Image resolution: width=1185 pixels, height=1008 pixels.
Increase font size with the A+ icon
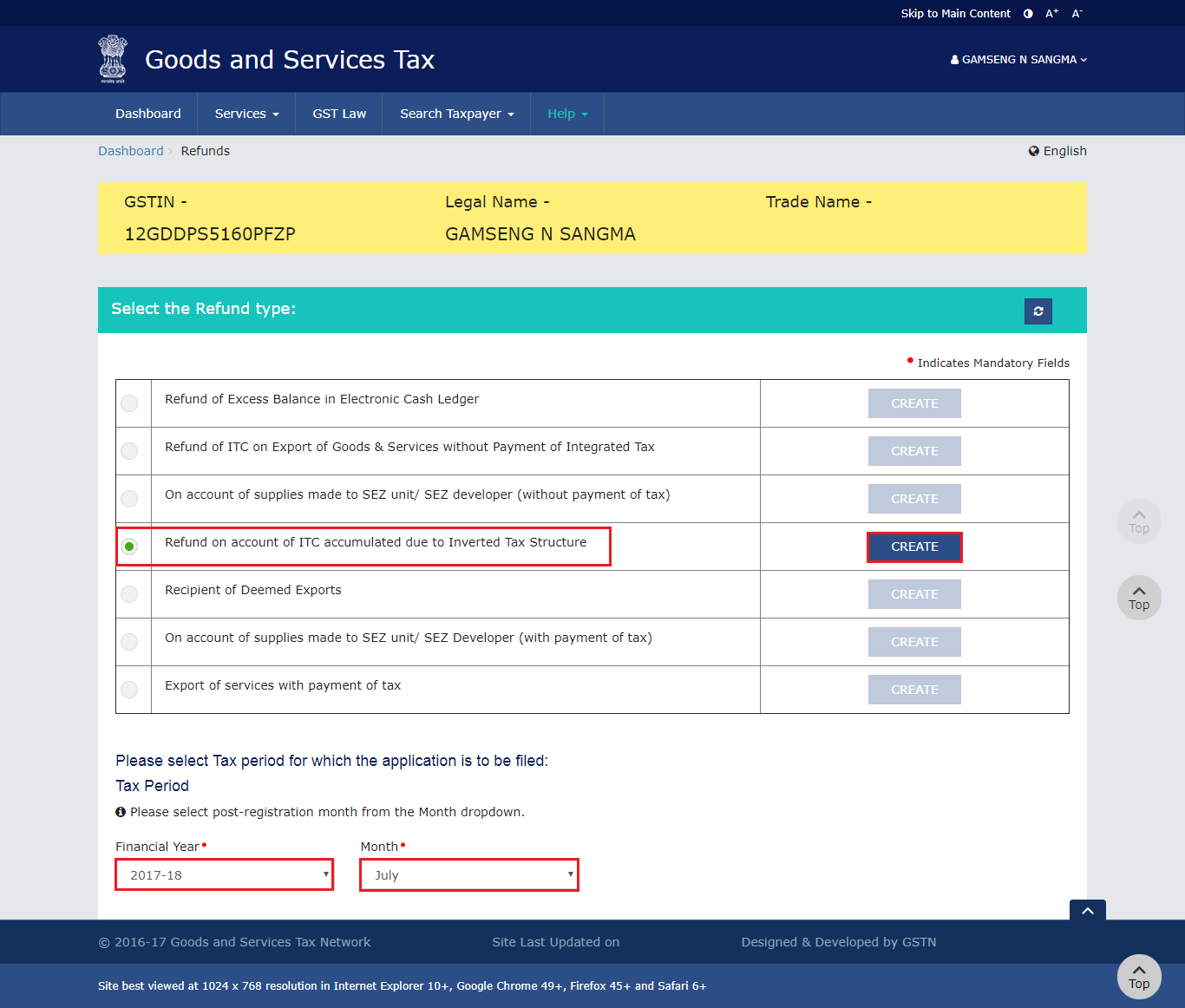[x=1051, y=13]
